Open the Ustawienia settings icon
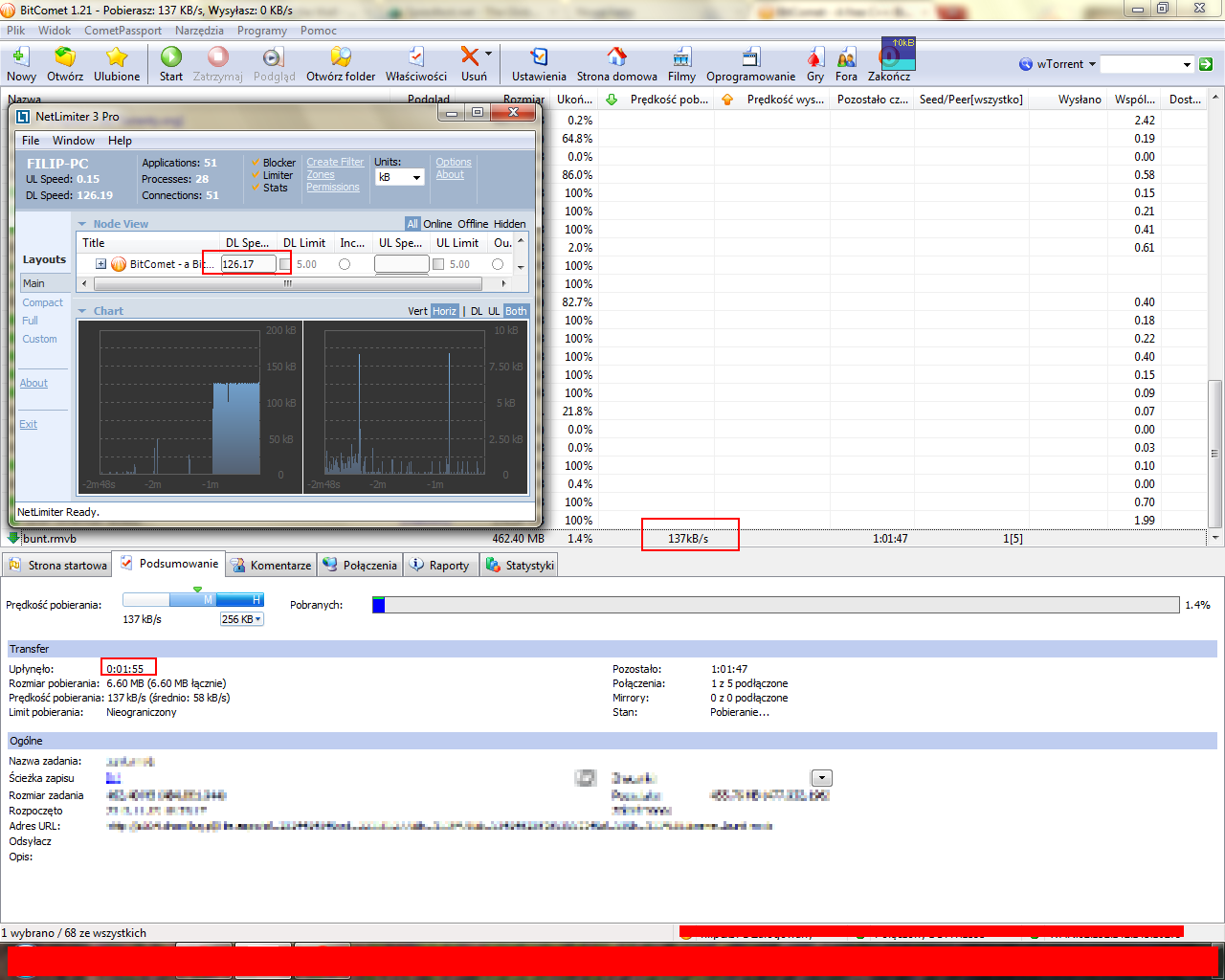The height and width of the screenshot is (980, 1225). tap(539, 56)
